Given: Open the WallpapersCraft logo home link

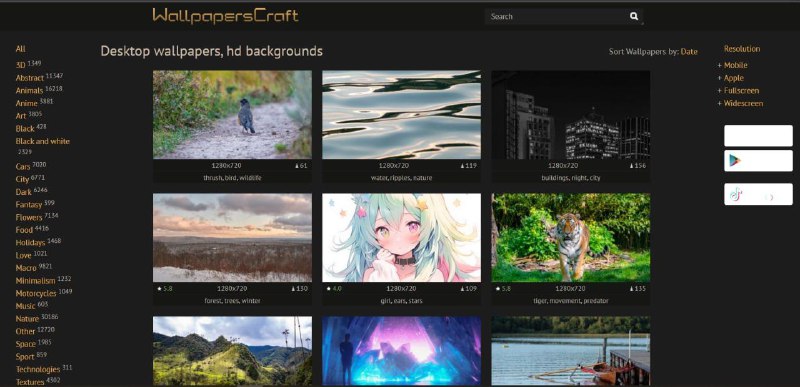Looking at the screenshot, I should pos(225,15).
